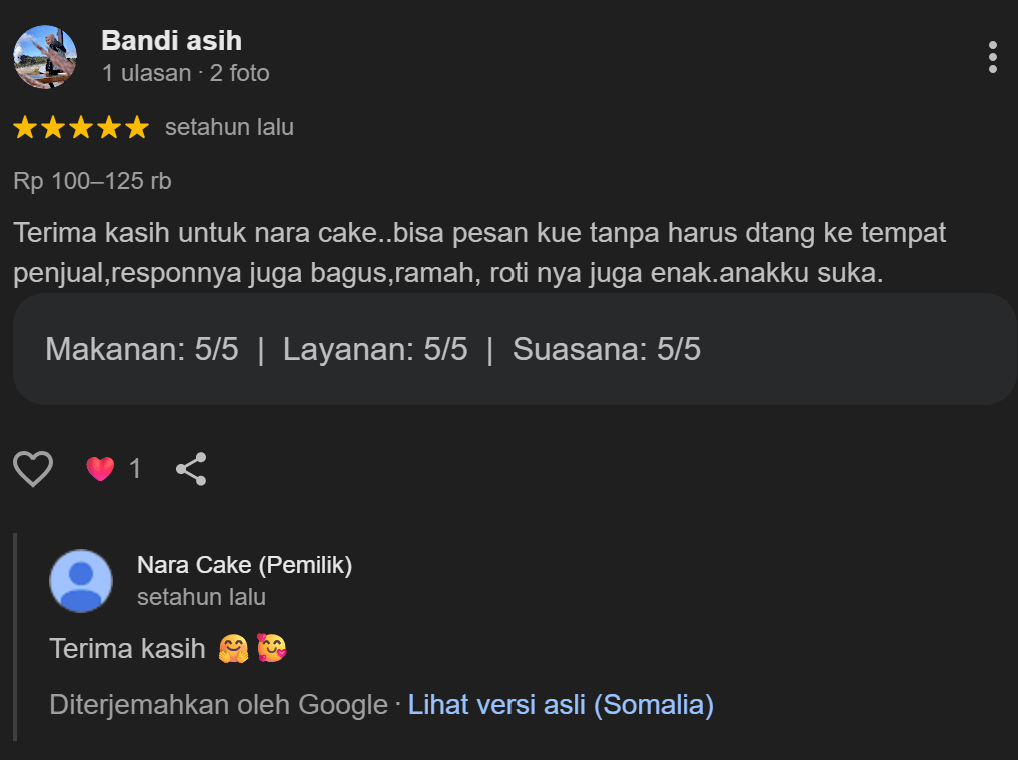Click the Layanan: 5/5 rating segment

[x=375, y=350]
